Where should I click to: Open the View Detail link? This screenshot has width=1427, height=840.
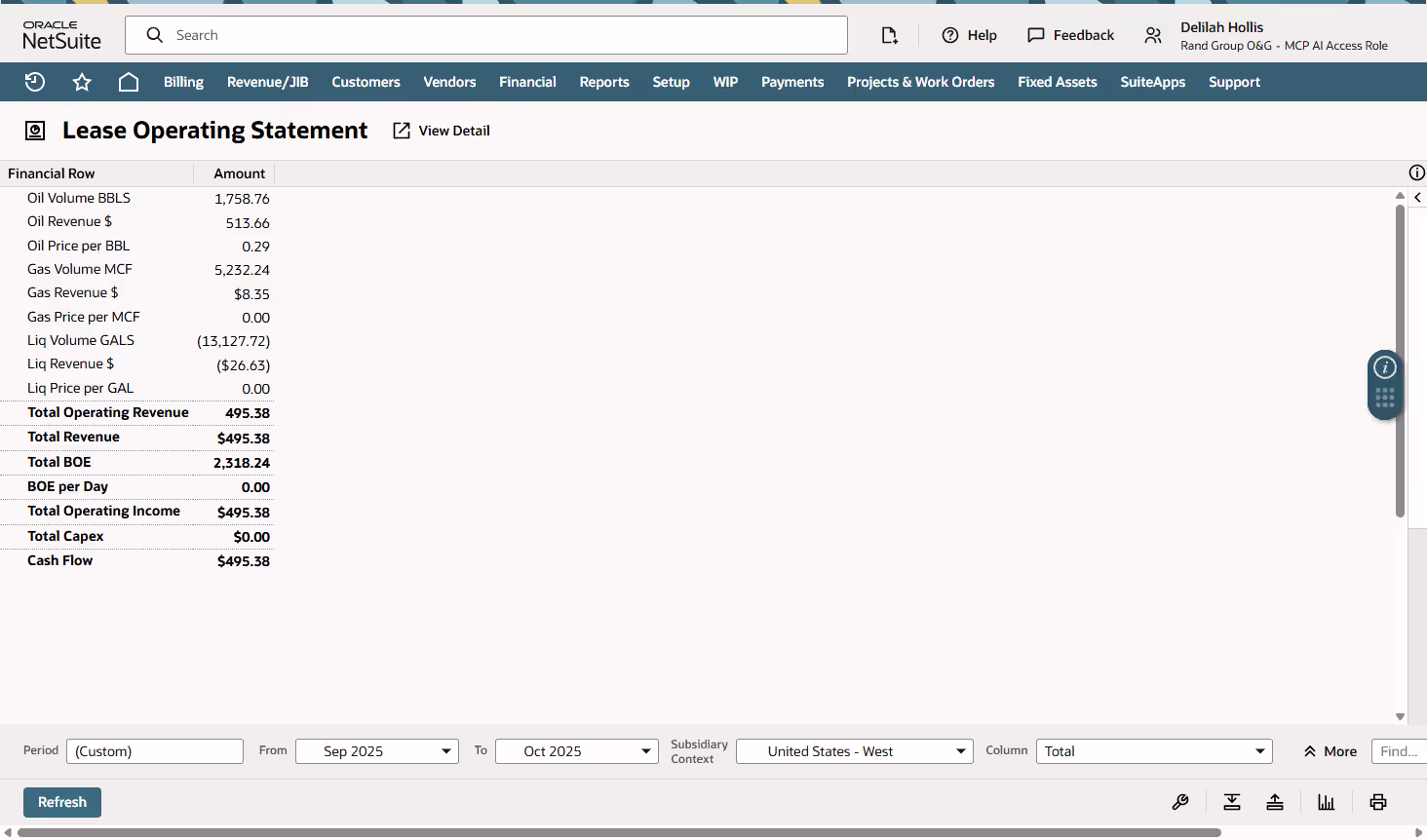[x=442, y=131]
